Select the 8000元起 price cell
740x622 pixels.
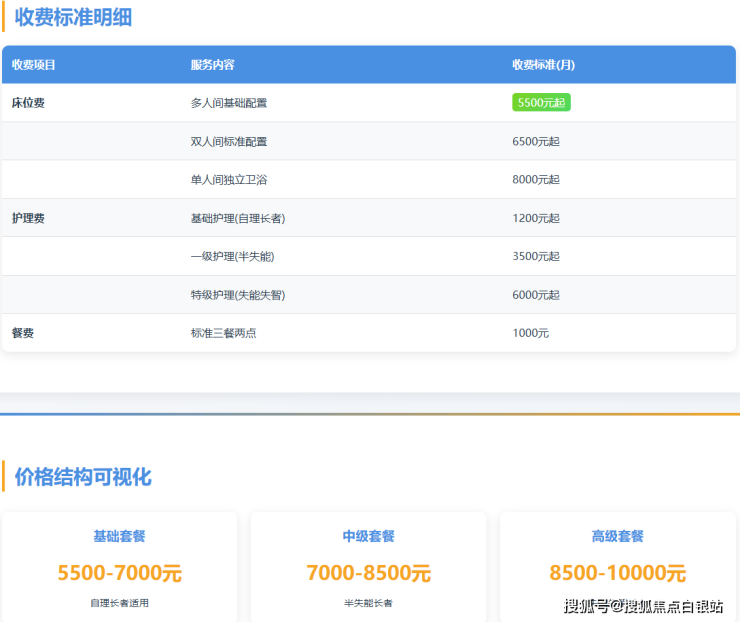coord(536,180)
